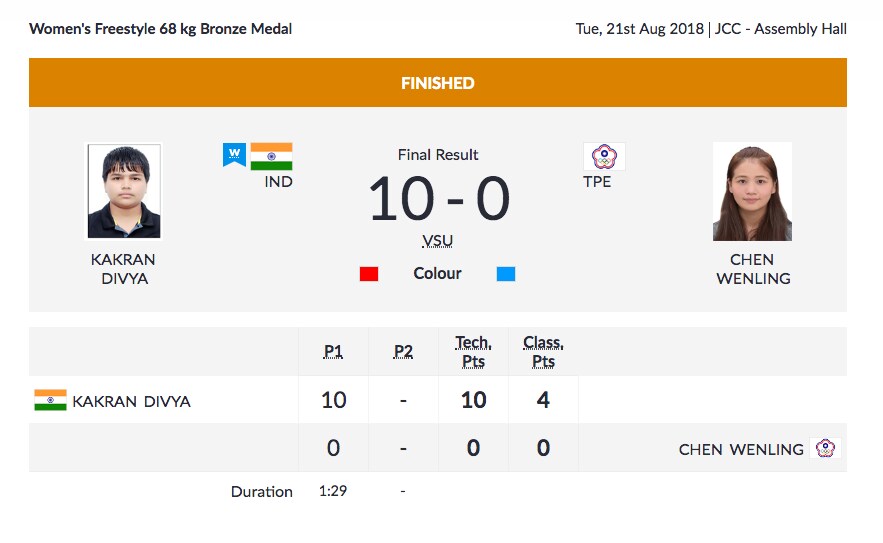Click the Women's Freestyle 68 kg title
This screenshot has height=543, width=883.
(x=161, y=29)
